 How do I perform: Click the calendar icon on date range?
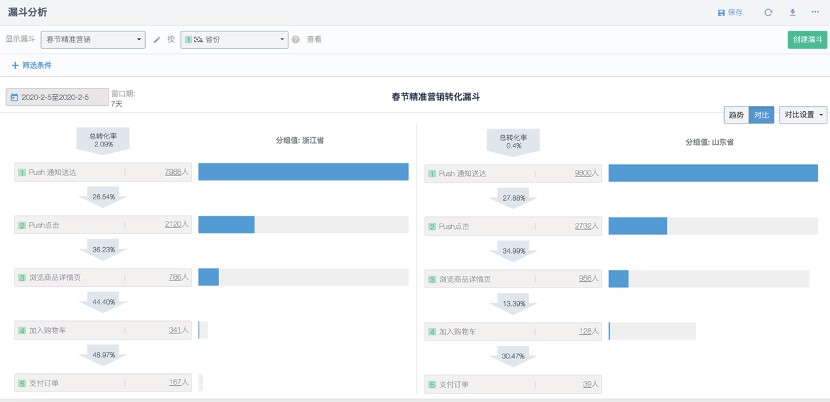14,97
